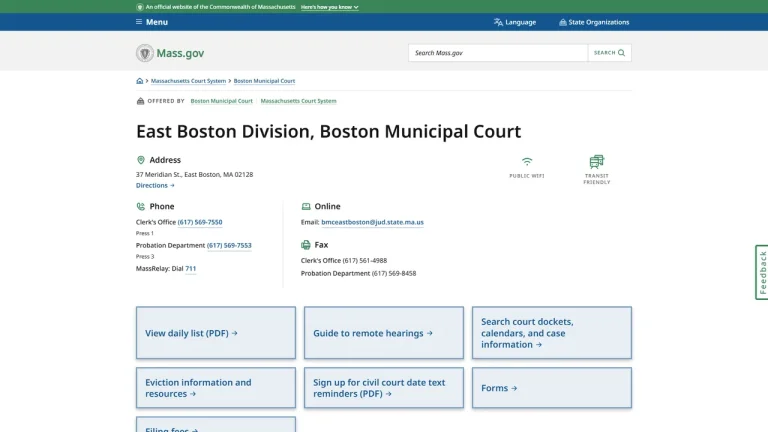Click the Language translate icon
Screen dimensions: 768x432
[x=498, y=22]
